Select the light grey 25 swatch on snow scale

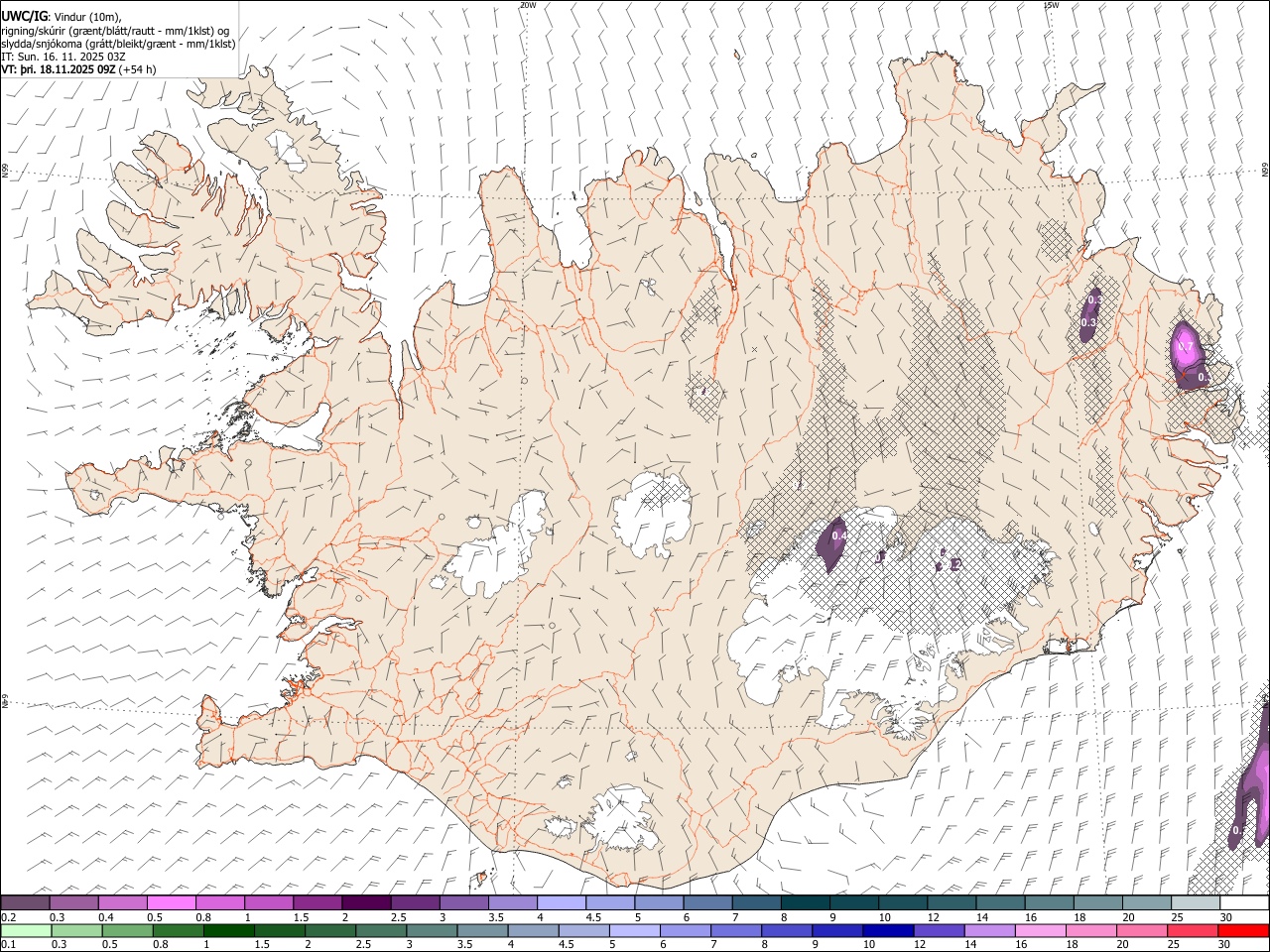click(1196, 902)
